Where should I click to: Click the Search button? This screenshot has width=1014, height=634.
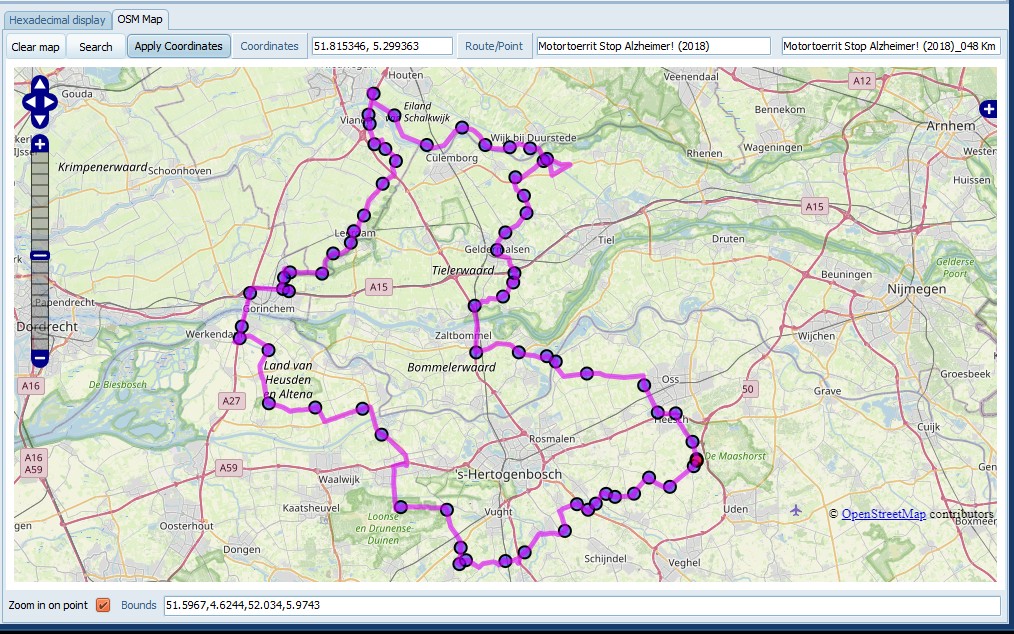pyautogui.click(x=96, y=46)
